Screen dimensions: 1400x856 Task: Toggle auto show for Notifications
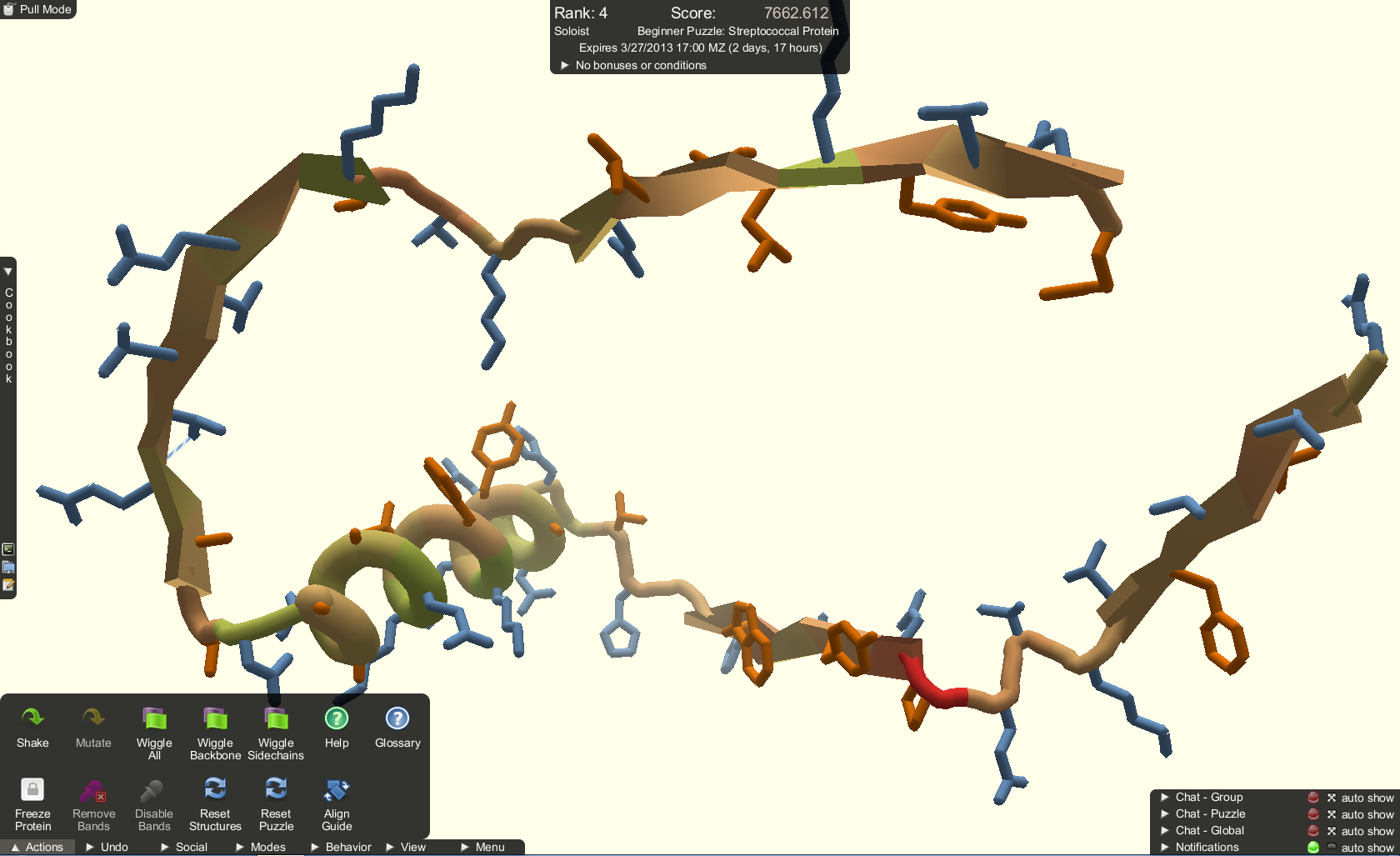click(x=1332, y=847)
